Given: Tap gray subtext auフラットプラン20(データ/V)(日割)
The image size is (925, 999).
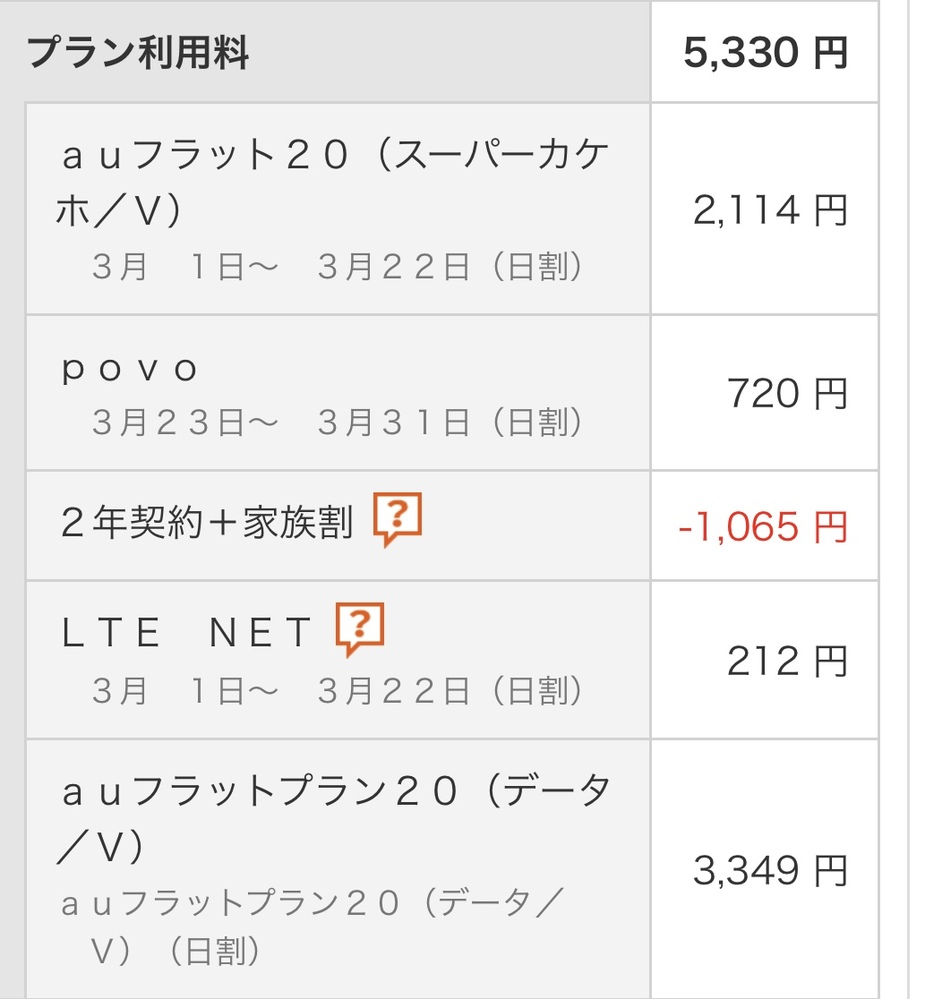Looking at the screenshot, I should [x=312, y=927].
